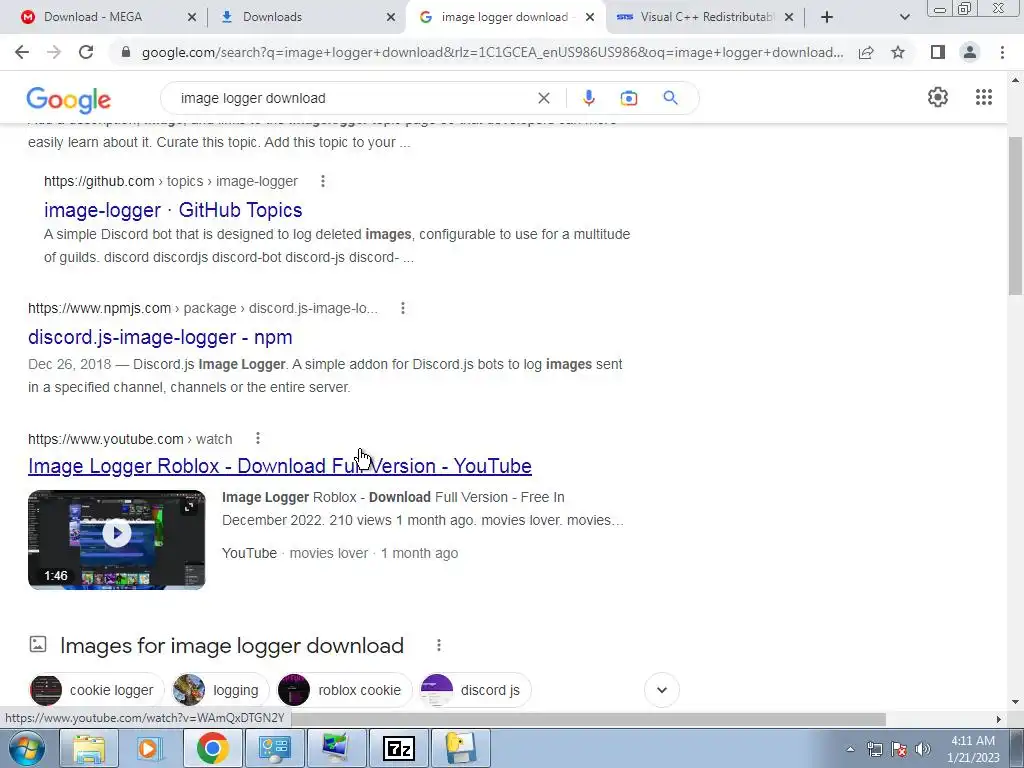Open 7-Zip from the taskbar
Screen dimensions: 1024x768
click(x=398, y=748)
